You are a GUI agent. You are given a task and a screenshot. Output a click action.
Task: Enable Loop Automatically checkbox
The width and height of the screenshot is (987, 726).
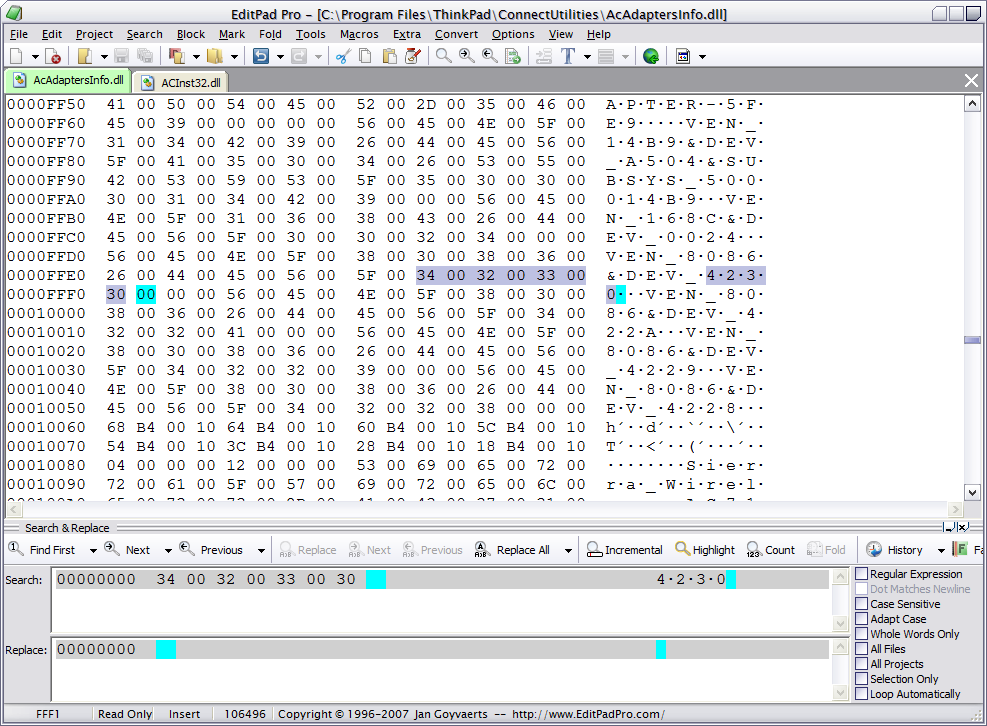point(862,694)
